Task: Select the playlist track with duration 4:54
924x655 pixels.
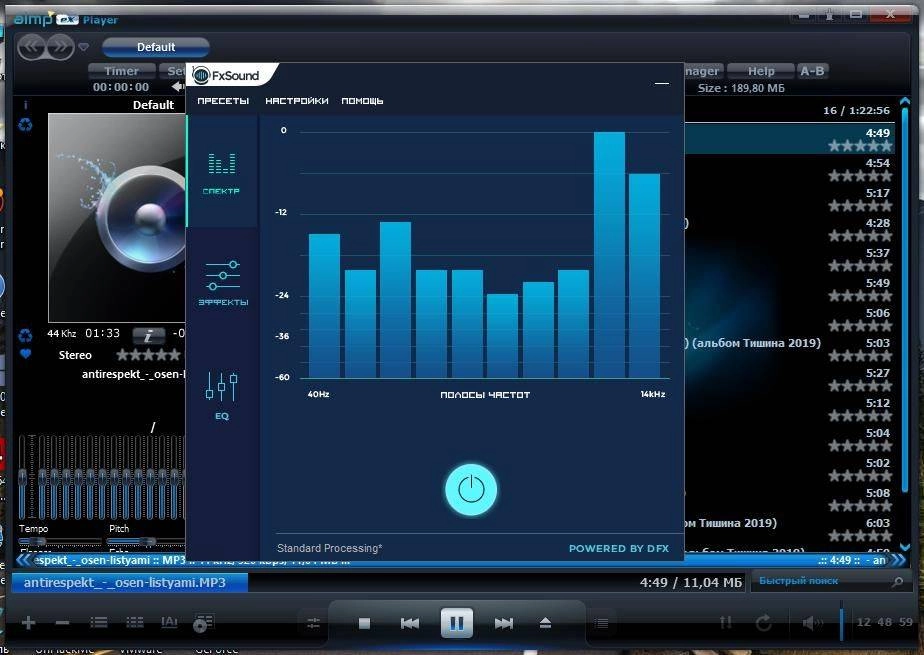Action: tap(789, 169)
